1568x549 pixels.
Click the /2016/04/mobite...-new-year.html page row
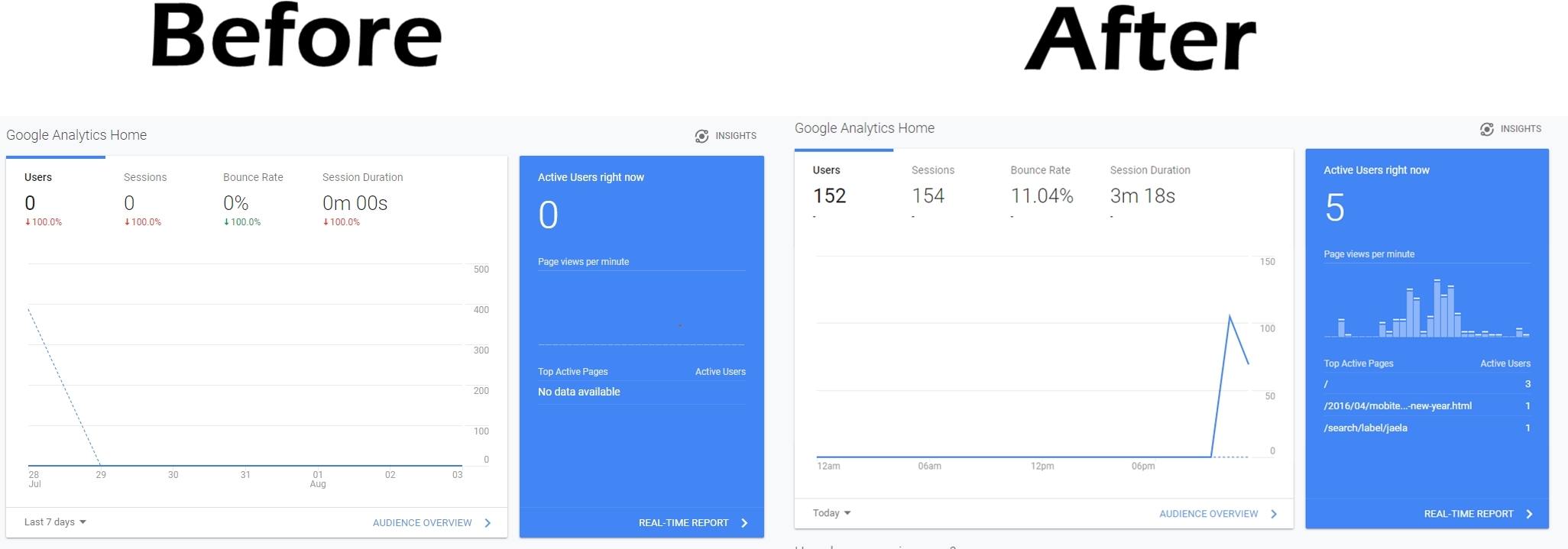[x=1426, y=406]
